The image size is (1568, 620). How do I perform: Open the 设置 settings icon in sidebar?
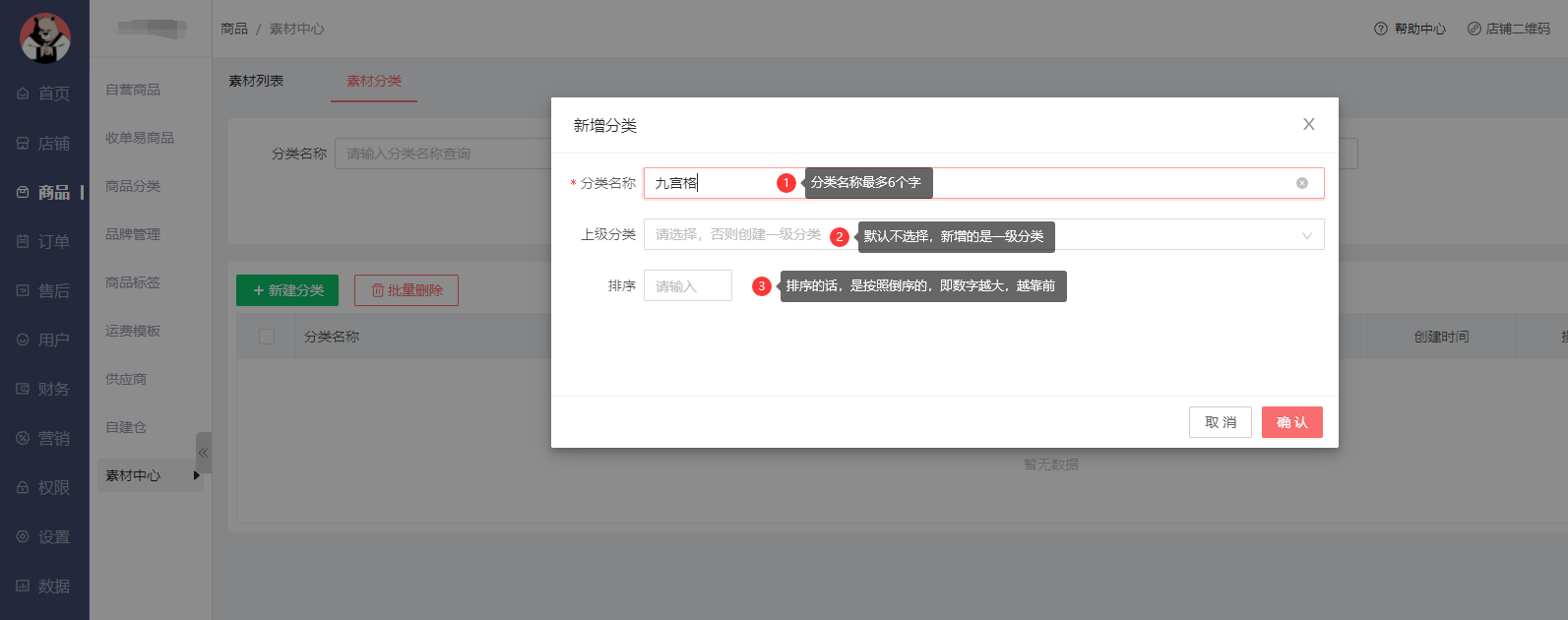(x=23, y=536)
